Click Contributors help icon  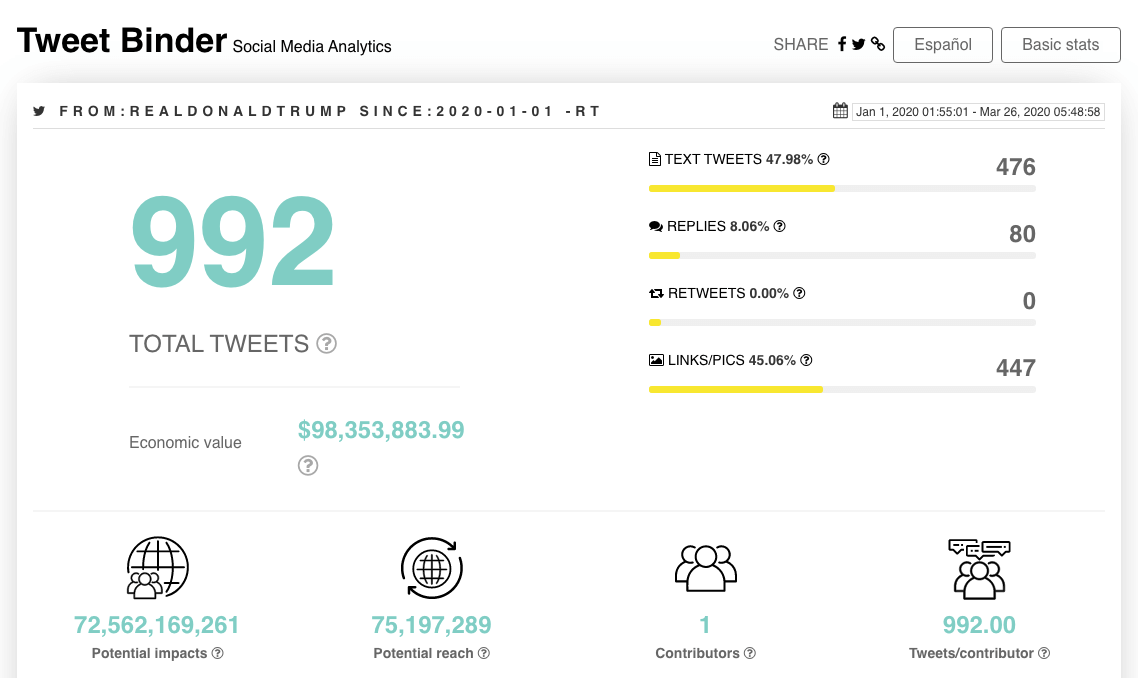(750, 653)
